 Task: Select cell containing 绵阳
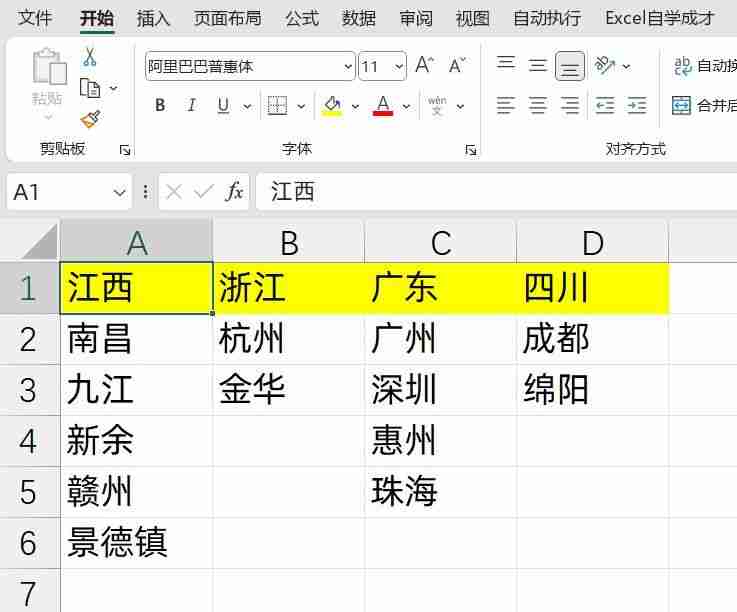[592, 390]
